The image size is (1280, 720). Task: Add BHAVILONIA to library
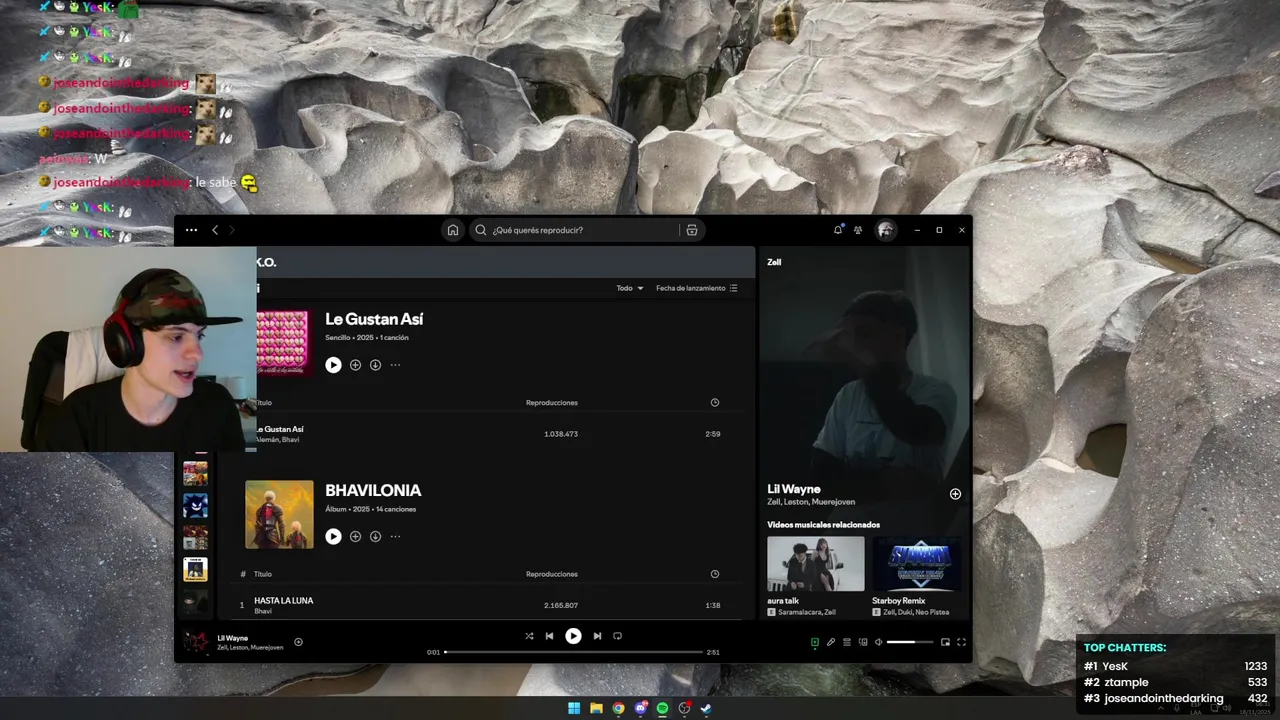355,536
